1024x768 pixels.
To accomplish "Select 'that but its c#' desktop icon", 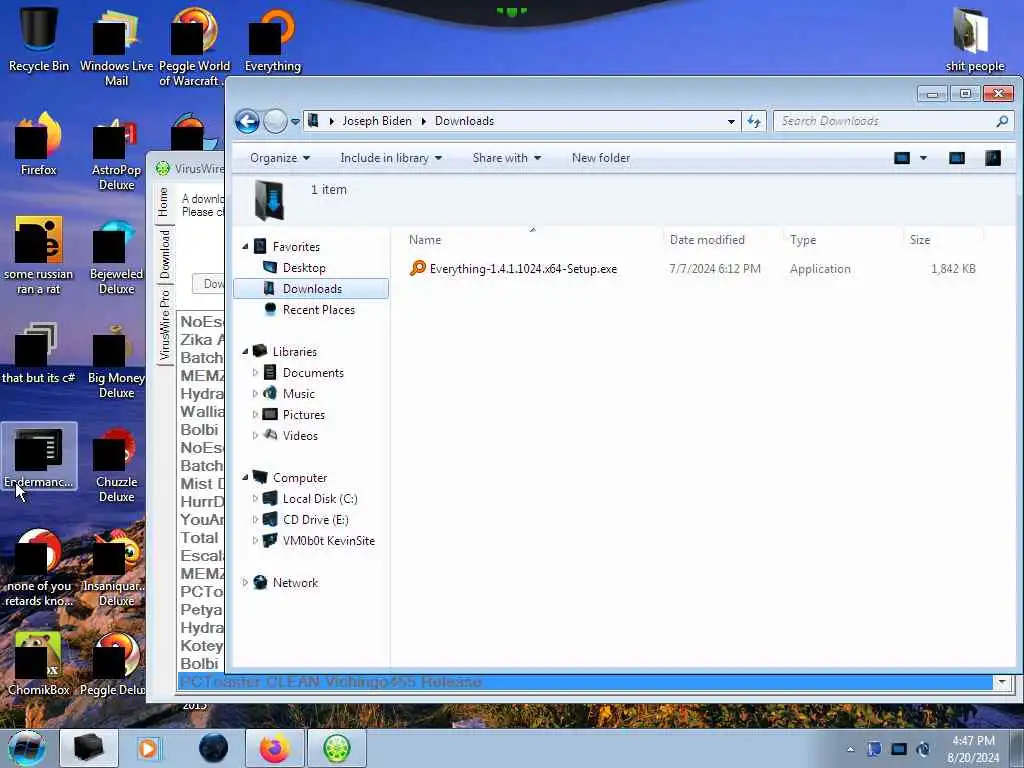I will (x=39, y=353).
